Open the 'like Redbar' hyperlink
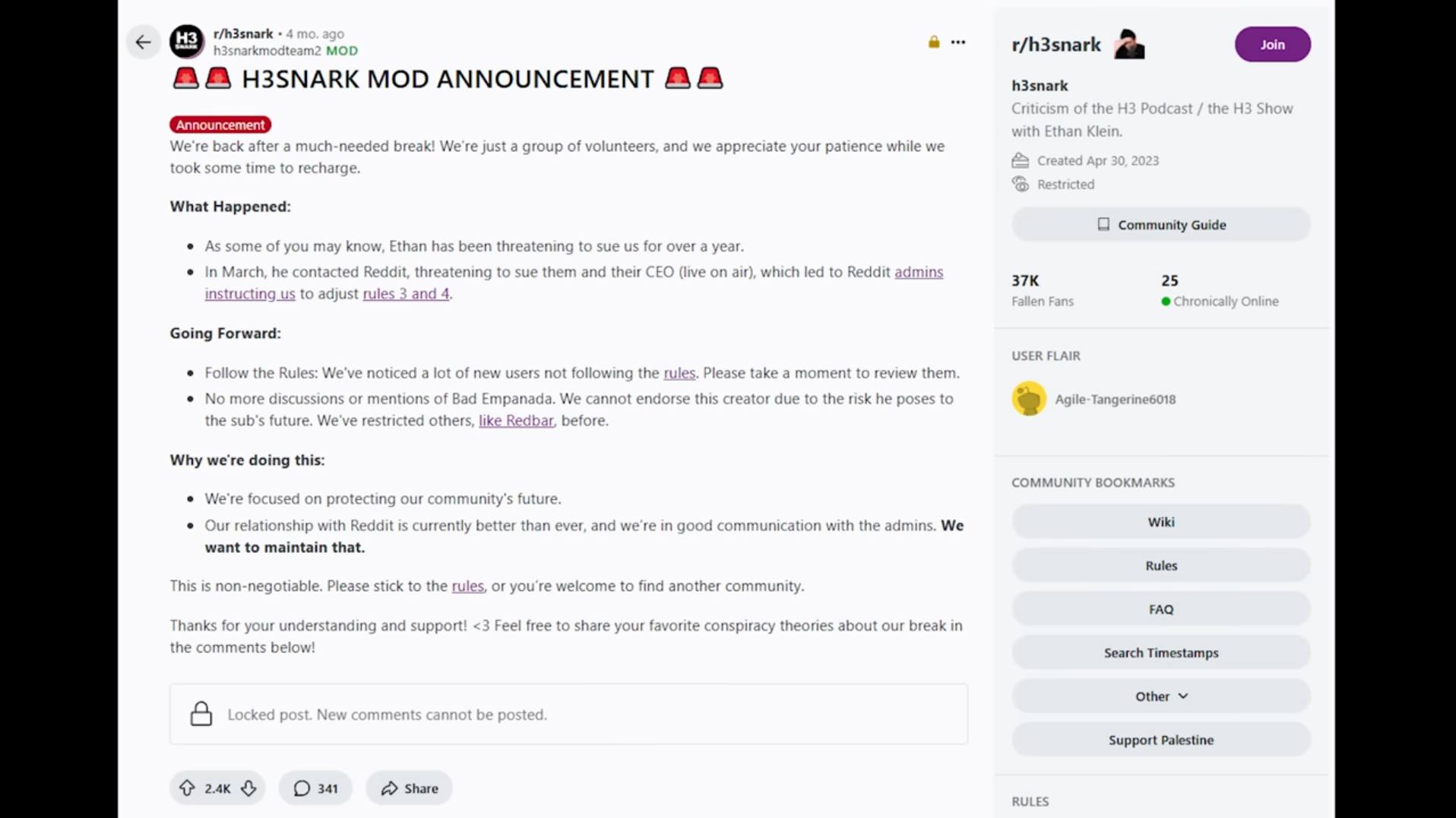The image size is (1456, 818). (516, 420)
